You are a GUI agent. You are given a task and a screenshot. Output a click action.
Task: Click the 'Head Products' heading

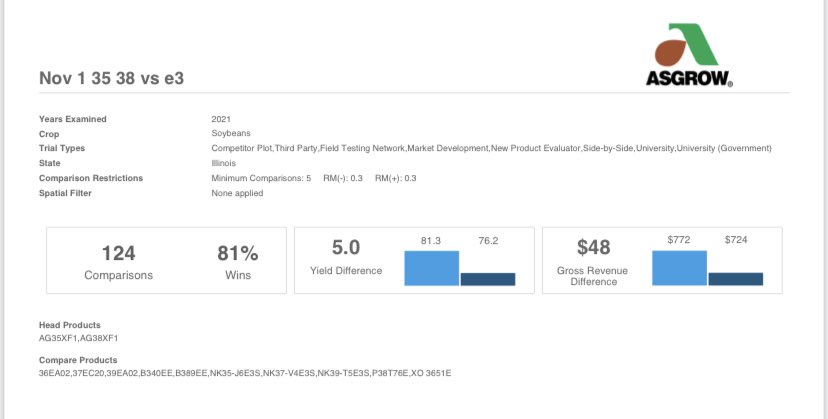pyautogui.click(x=70, y=325)
